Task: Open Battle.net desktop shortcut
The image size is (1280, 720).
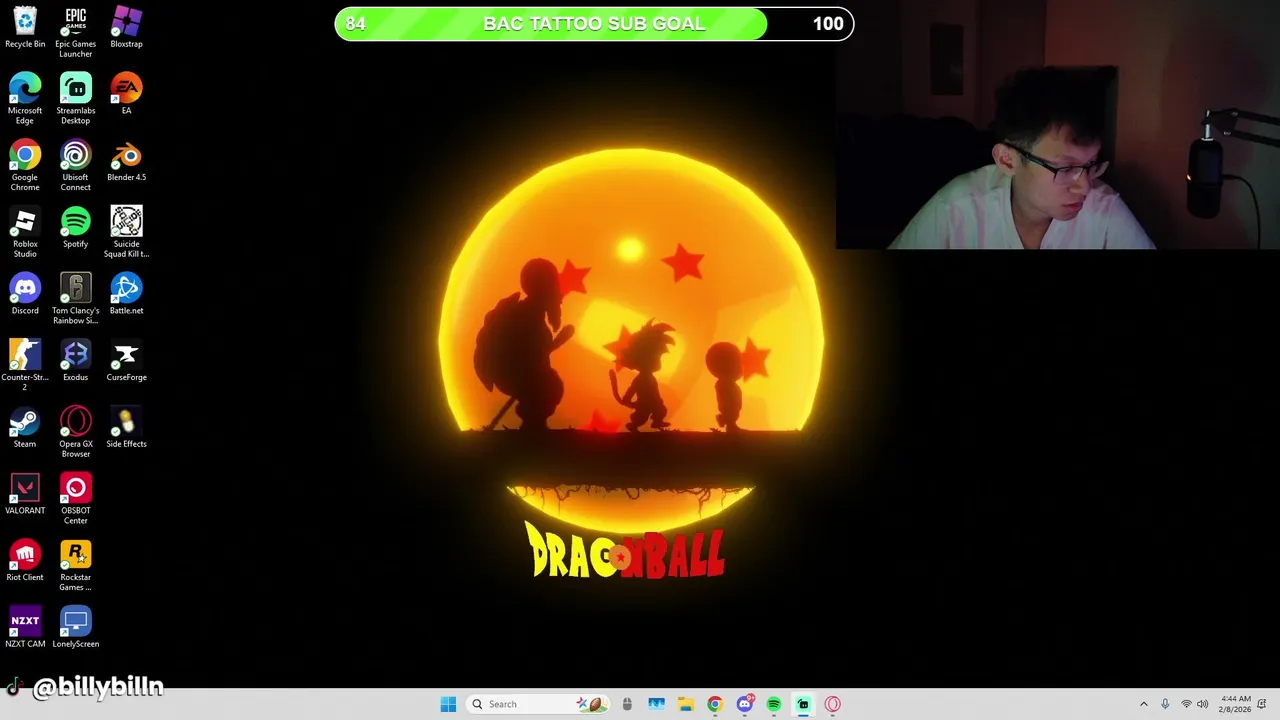Action: (x=126, y=294)
